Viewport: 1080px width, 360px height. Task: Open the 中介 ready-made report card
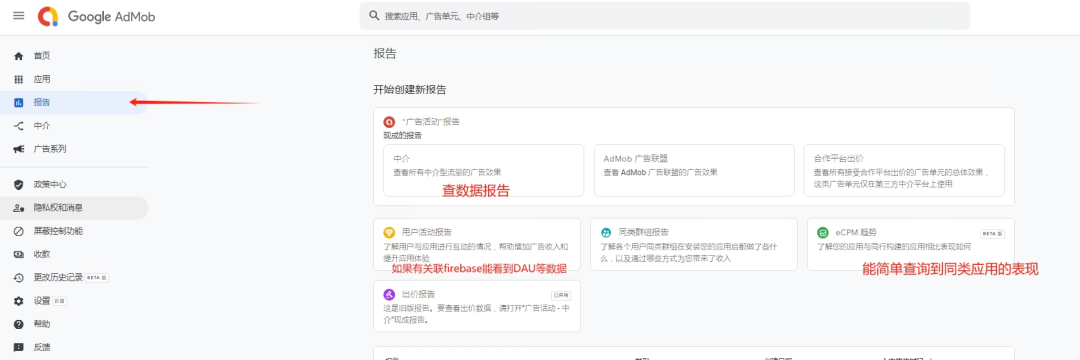pyautogui.click(x=484, y=171)
